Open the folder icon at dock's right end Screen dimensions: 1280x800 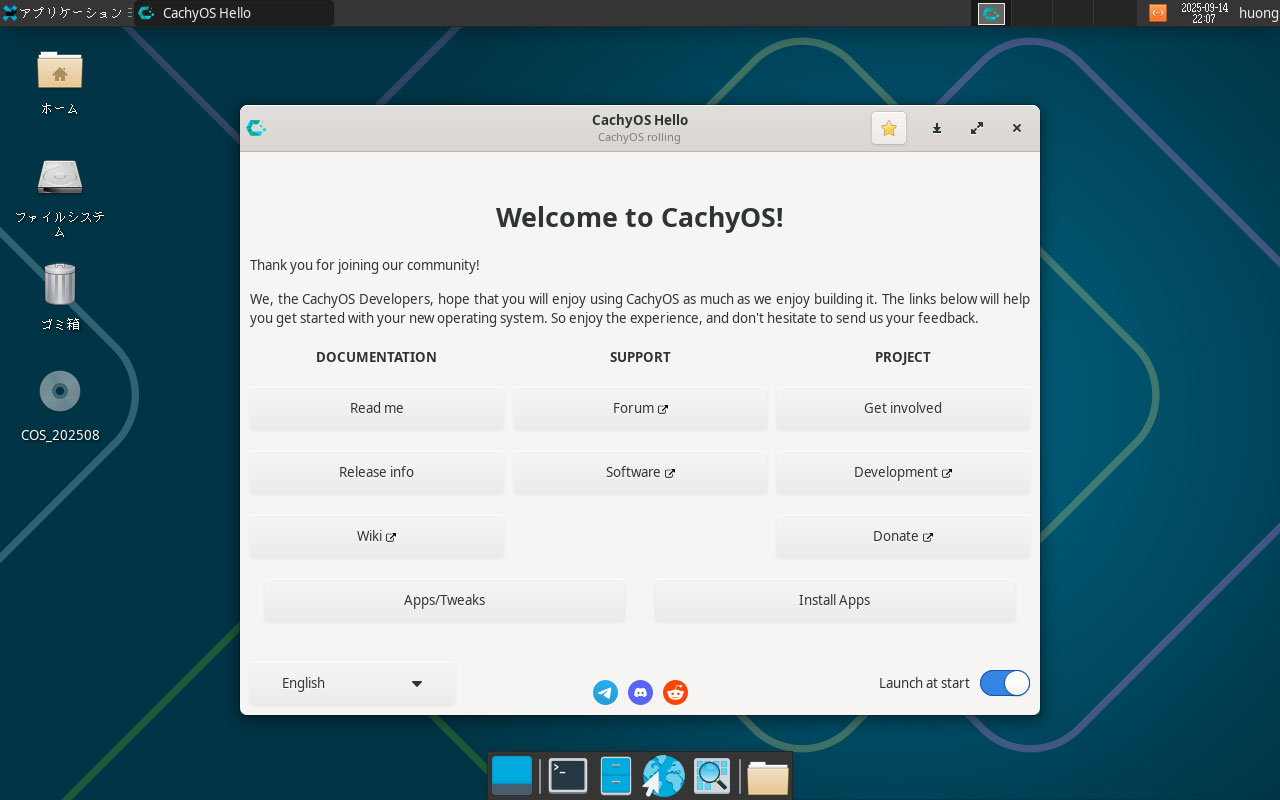point(768,777)
